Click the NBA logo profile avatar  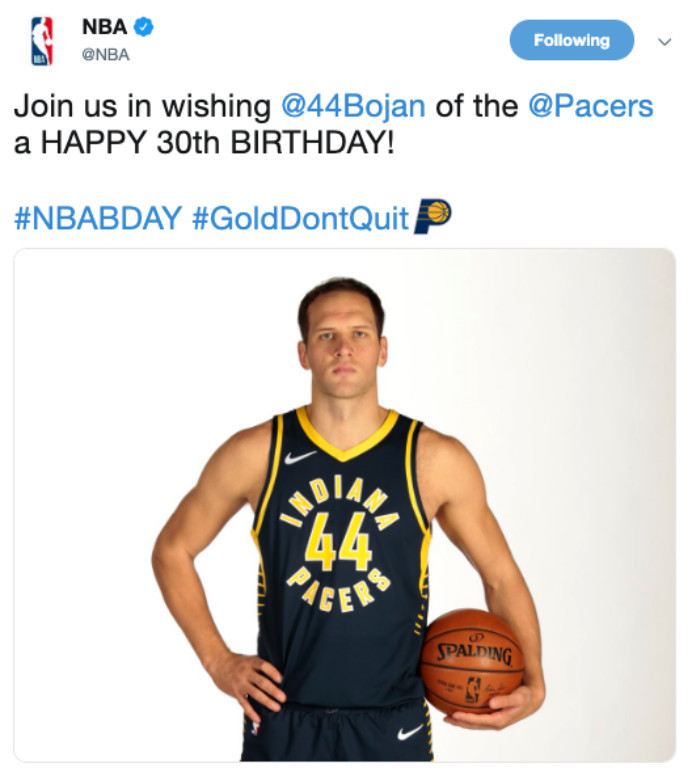tap(42, 41)
